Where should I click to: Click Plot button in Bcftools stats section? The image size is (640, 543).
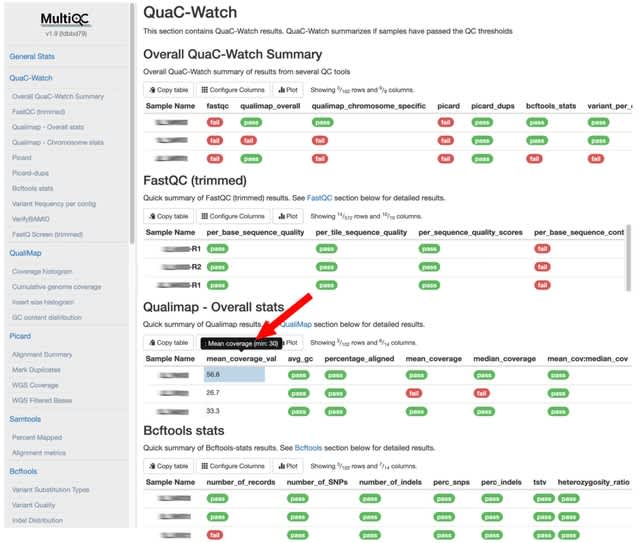click(291, 466)
